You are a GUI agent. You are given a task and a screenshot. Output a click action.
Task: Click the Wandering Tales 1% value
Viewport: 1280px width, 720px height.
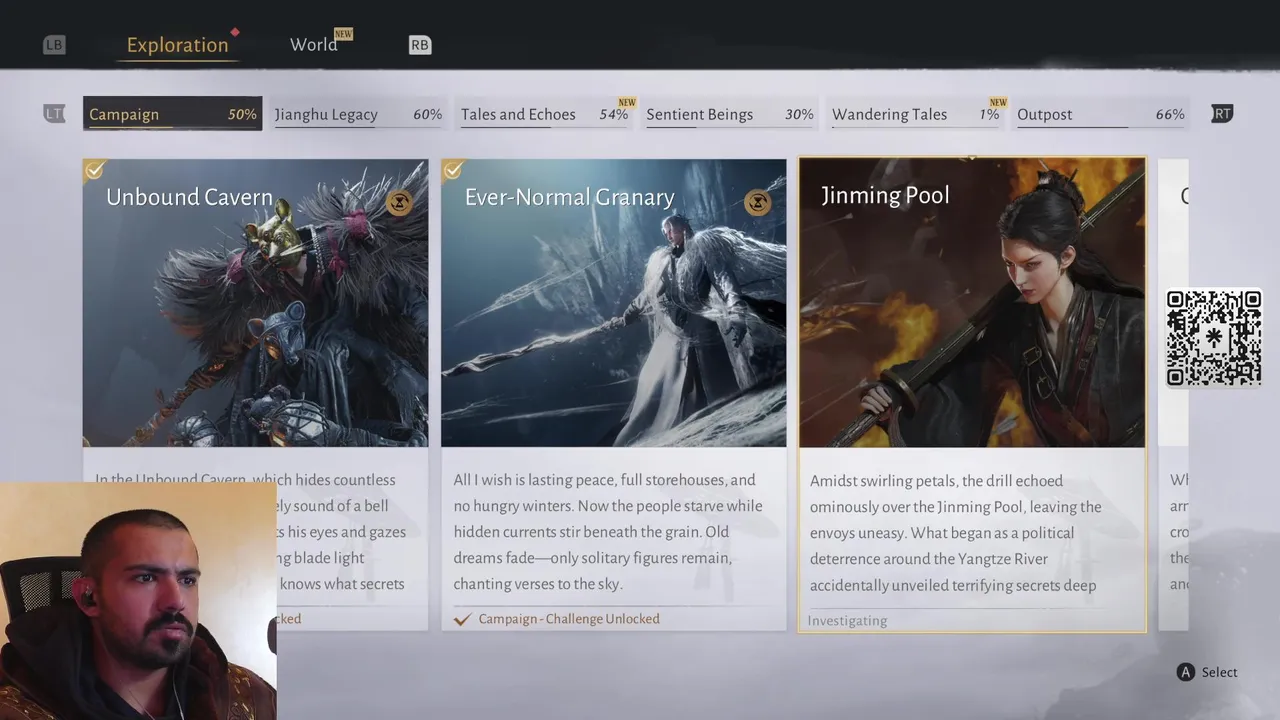pyautogui.click(x=989, y=114)
